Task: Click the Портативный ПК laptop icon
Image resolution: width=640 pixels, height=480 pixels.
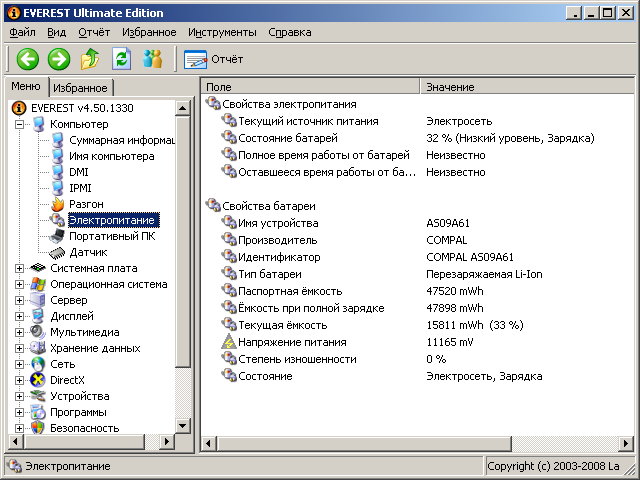Action: coord(57,236)
